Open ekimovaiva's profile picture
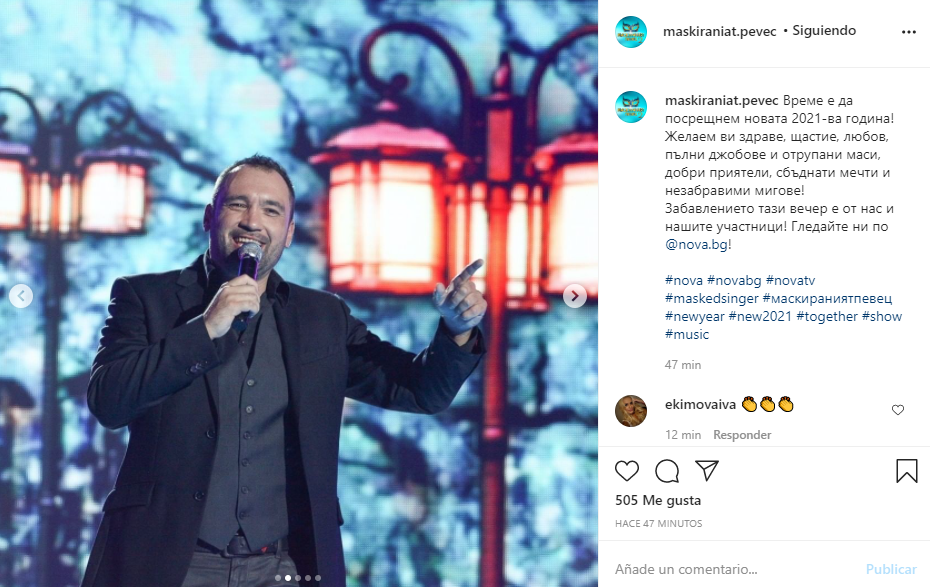Screen dimensions: 930x587 point(631,411)
